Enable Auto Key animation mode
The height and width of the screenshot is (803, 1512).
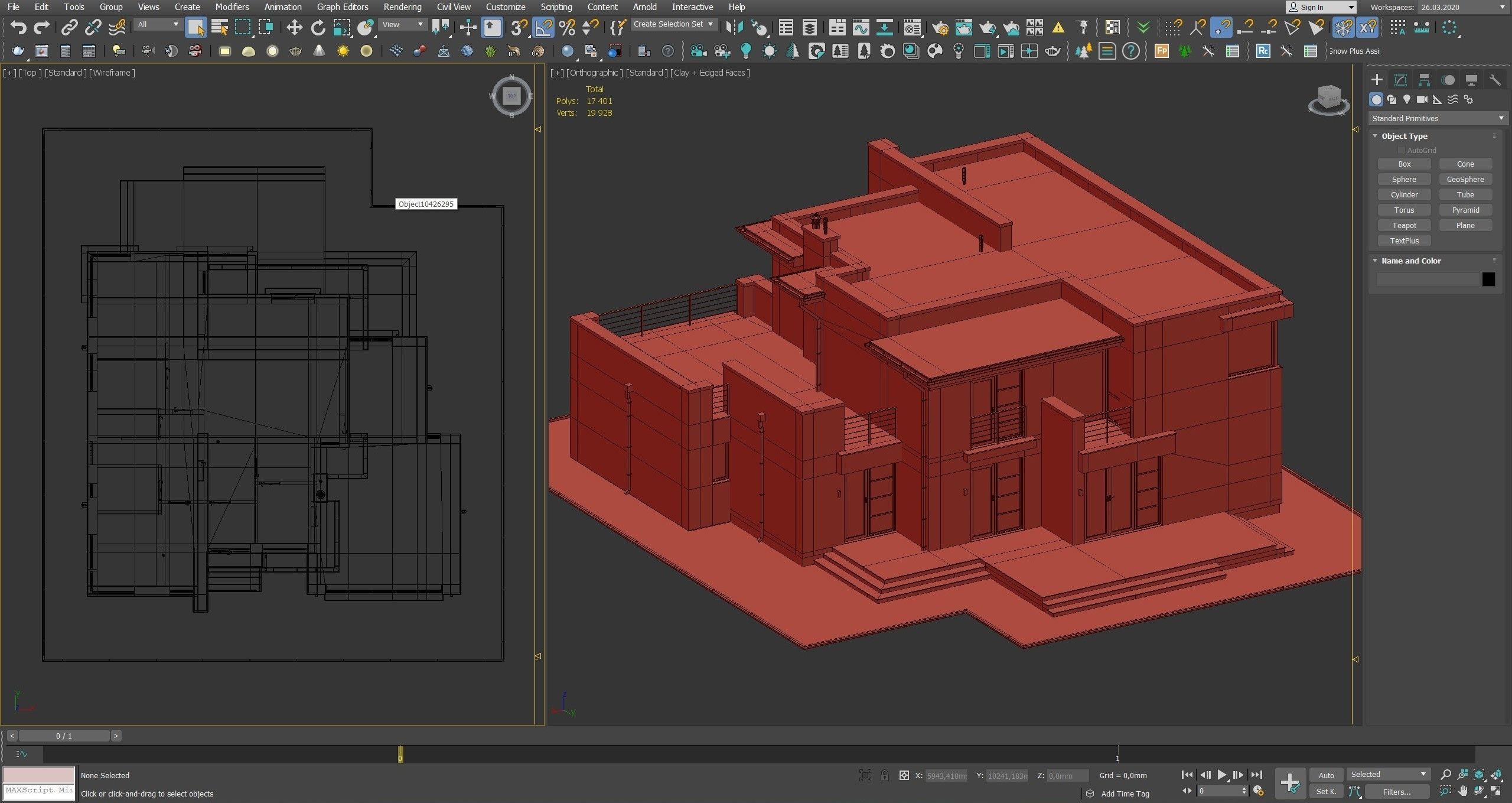(x=1327, y=775)
